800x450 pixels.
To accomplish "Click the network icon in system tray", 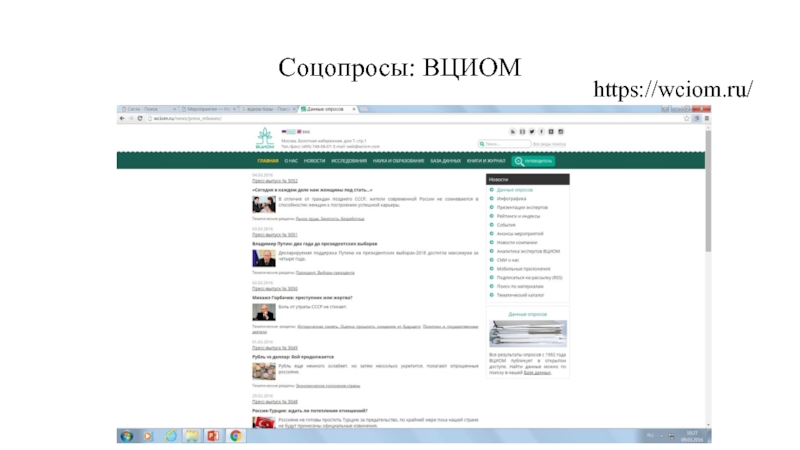I will click(671, 436).
